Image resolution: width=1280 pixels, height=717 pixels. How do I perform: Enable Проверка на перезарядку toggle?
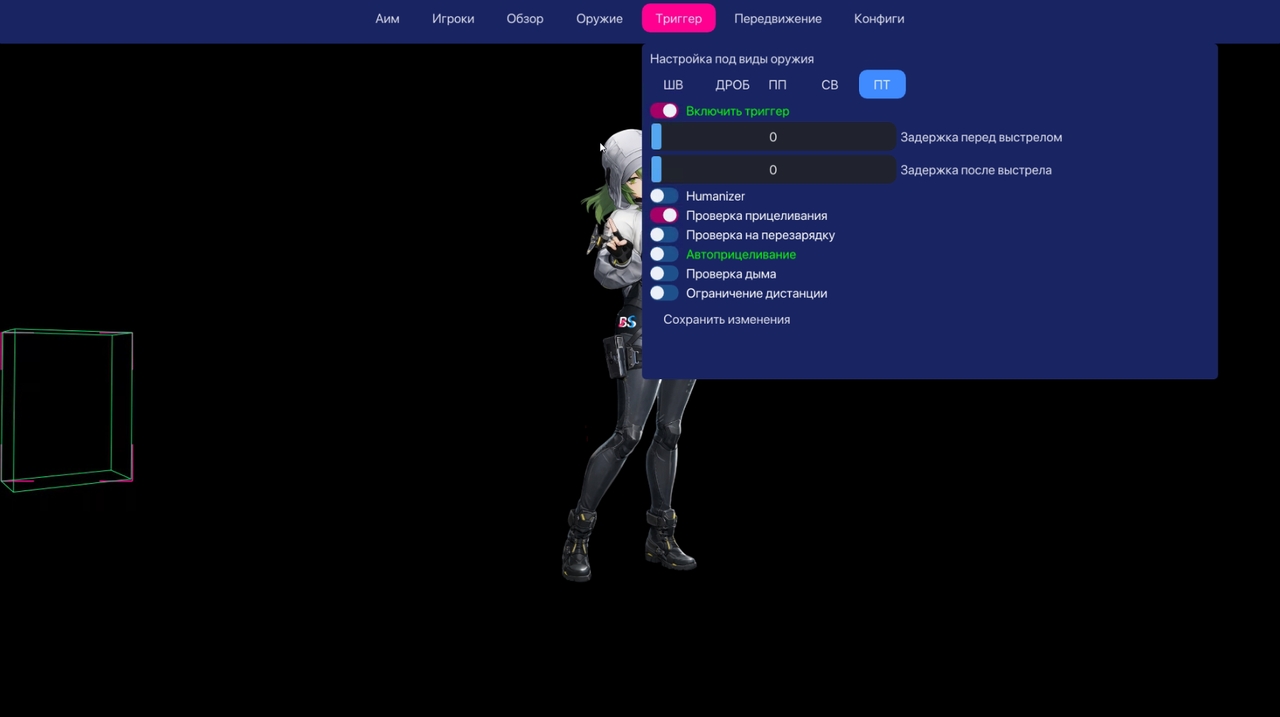(x=664, y=235)
